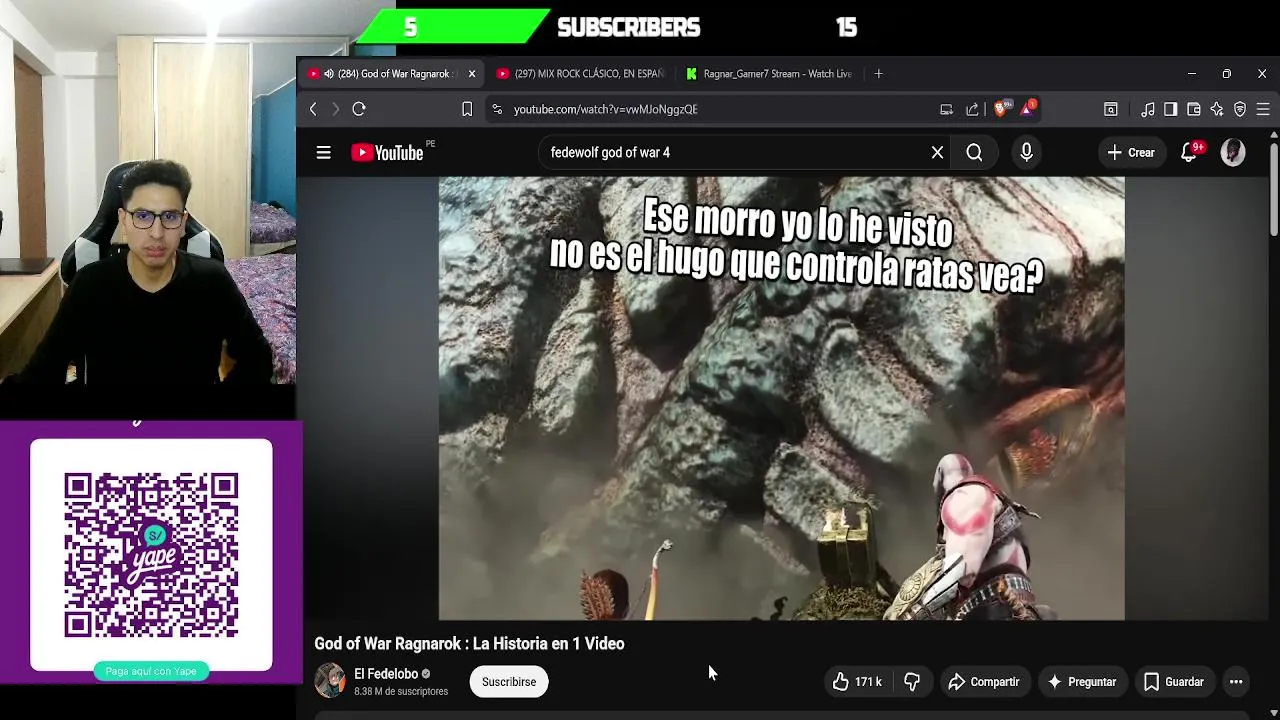
Task: Open the YouTube hamburger guide menu
Action: pyautogui.click(x=323, y=153)
